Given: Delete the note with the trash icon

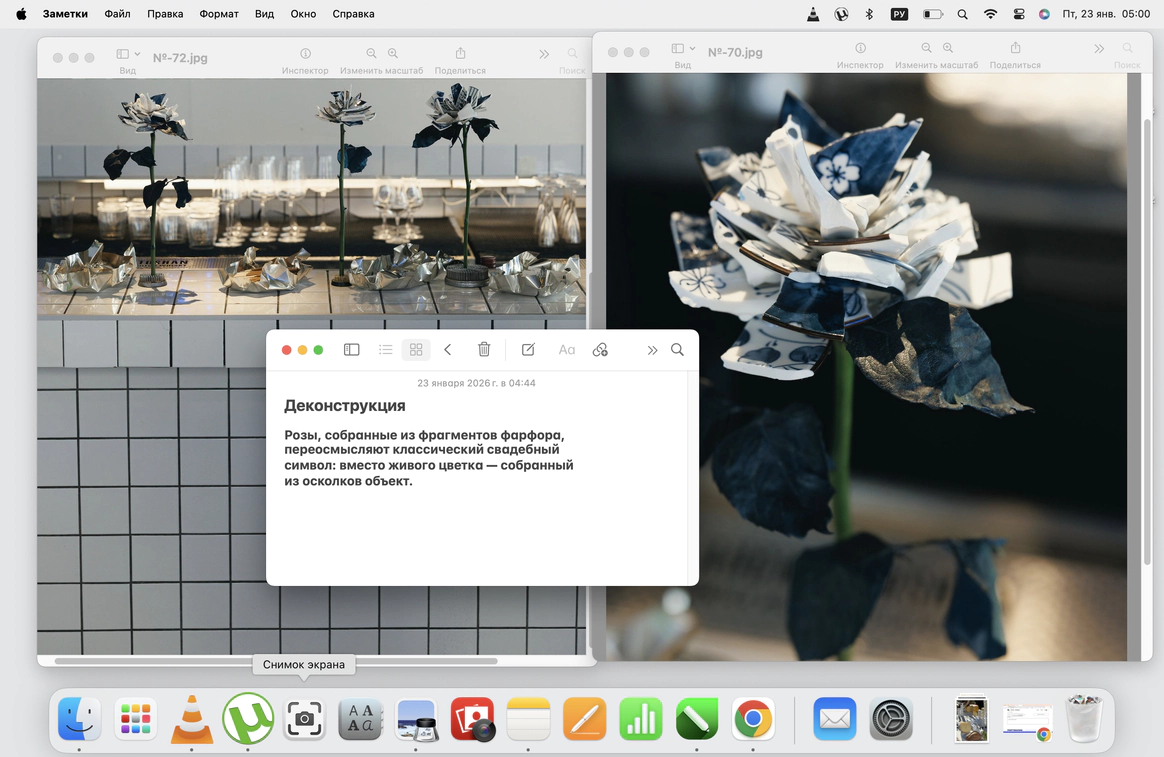Looking at the screenshot, I should point(484,350).
